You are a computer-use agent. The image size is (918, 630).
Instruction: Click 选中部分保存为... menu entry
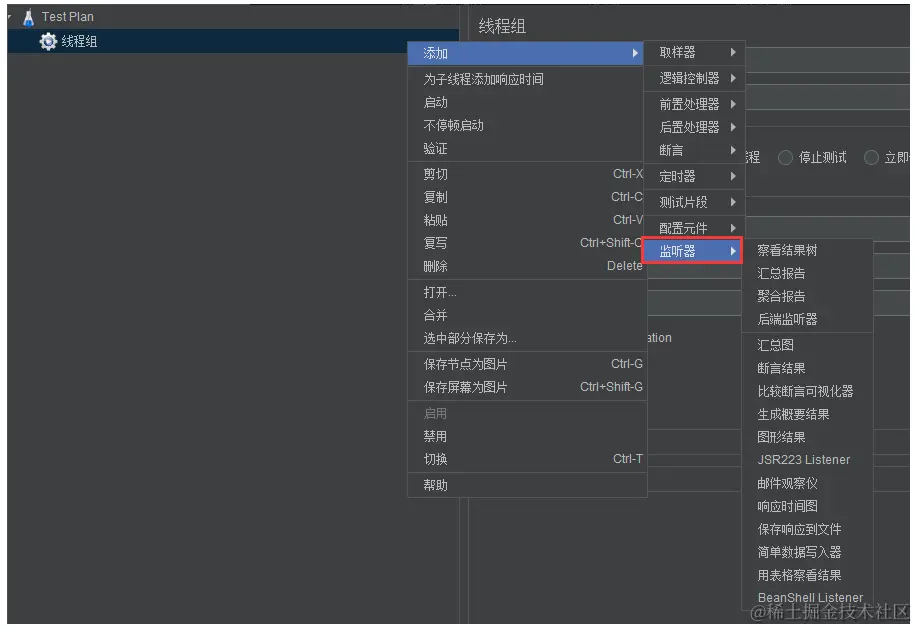[526, 338]
